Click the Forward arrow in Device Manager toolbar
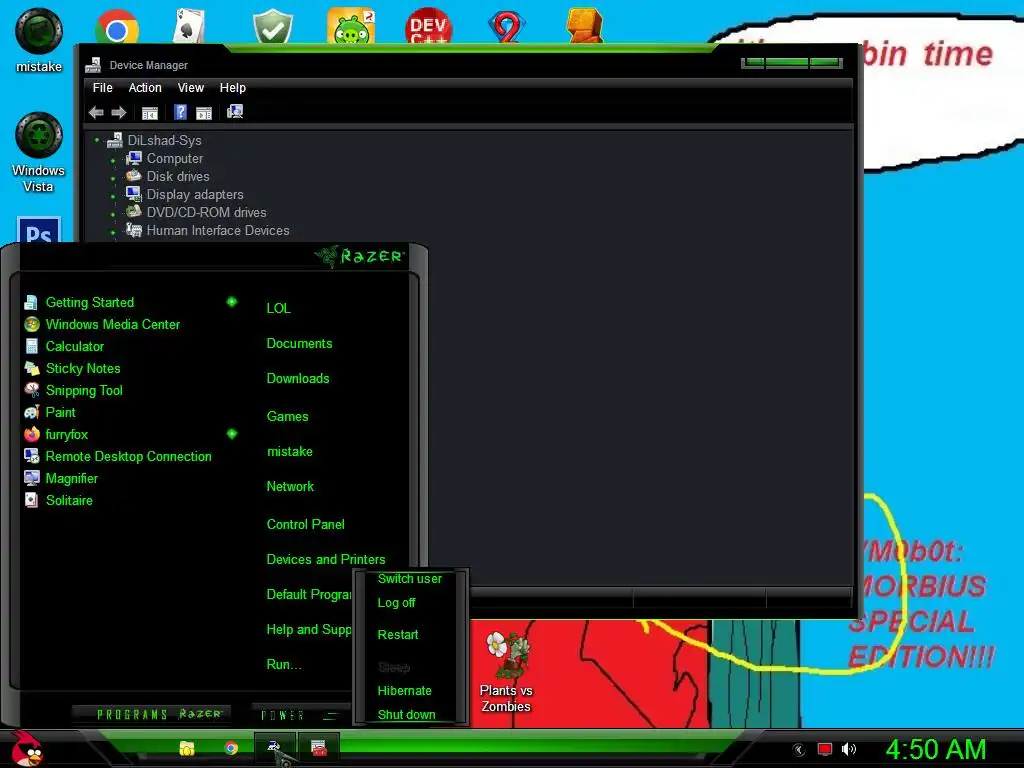Viewport: 1024px width, 768px height. (119, 112)
